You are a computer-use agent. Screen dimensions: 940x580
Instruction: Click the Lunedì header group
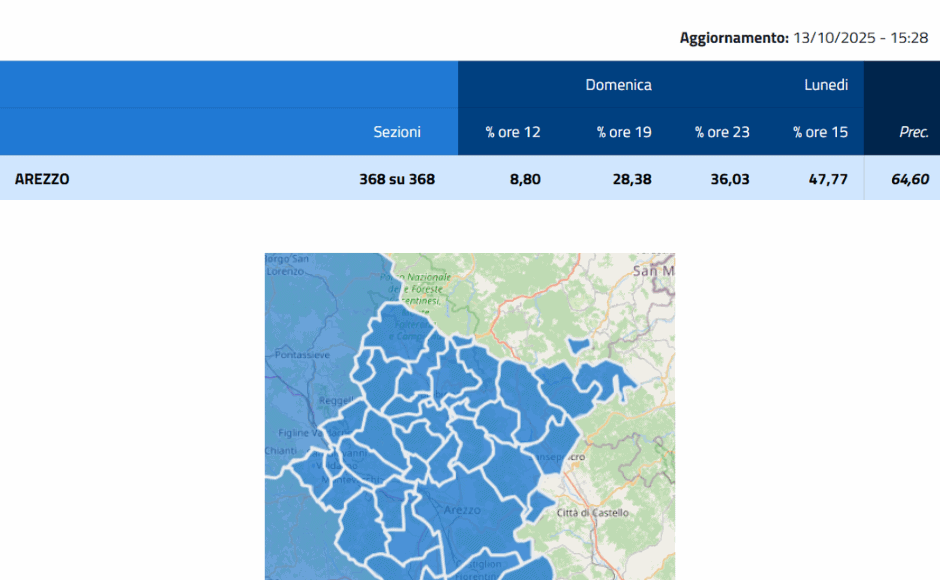(826, 85)
